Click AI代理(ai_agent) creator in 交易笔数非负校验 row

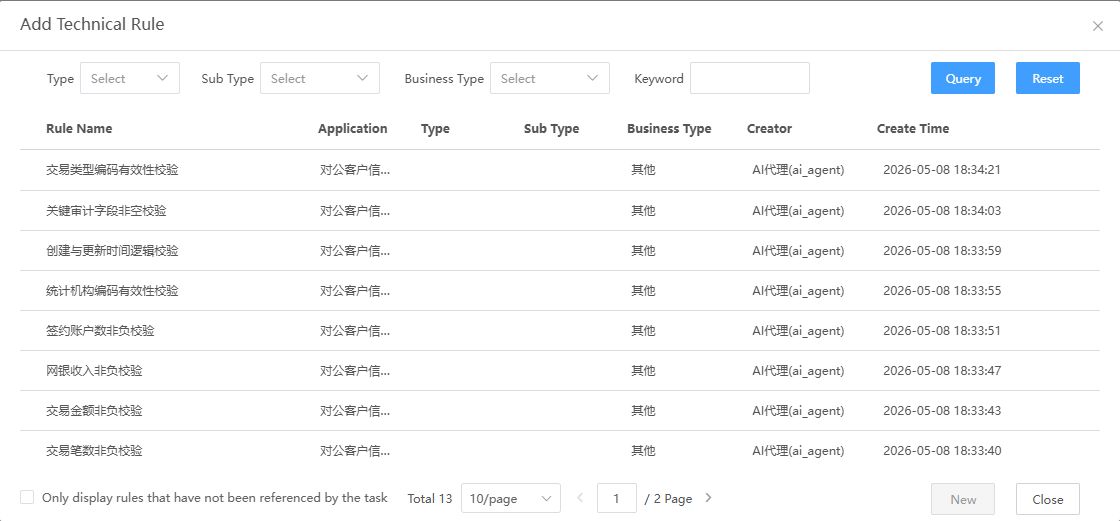pos(798,451)
